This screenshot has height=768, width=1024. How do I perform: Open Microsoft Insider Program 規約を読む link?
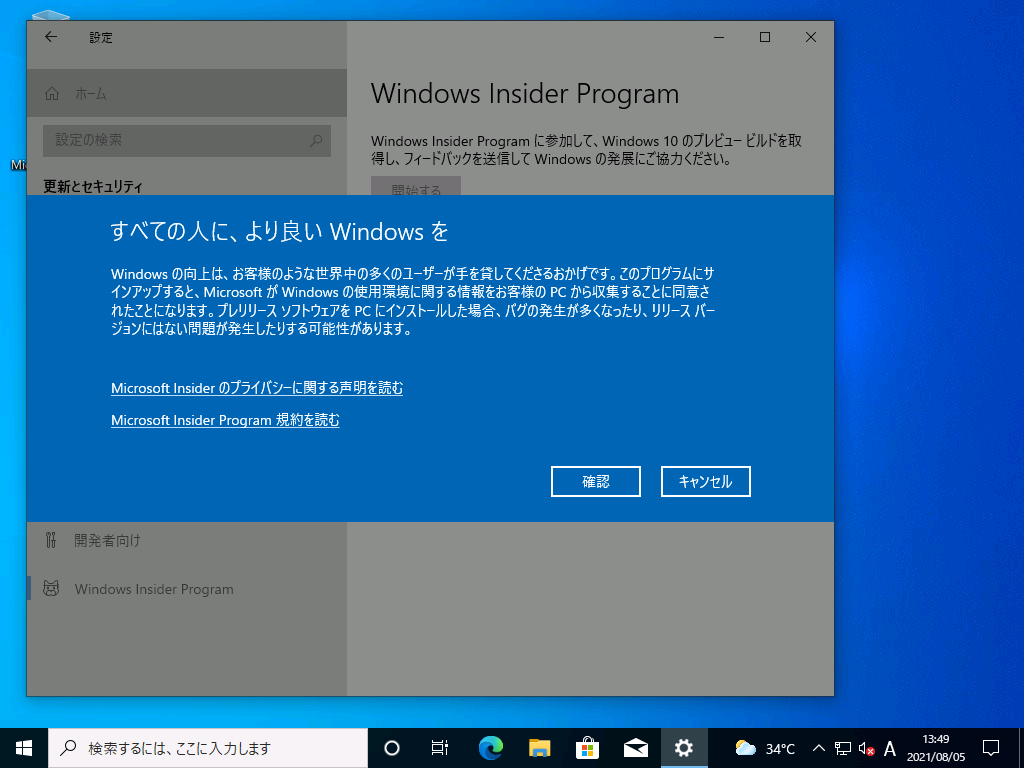coord(225,420)
